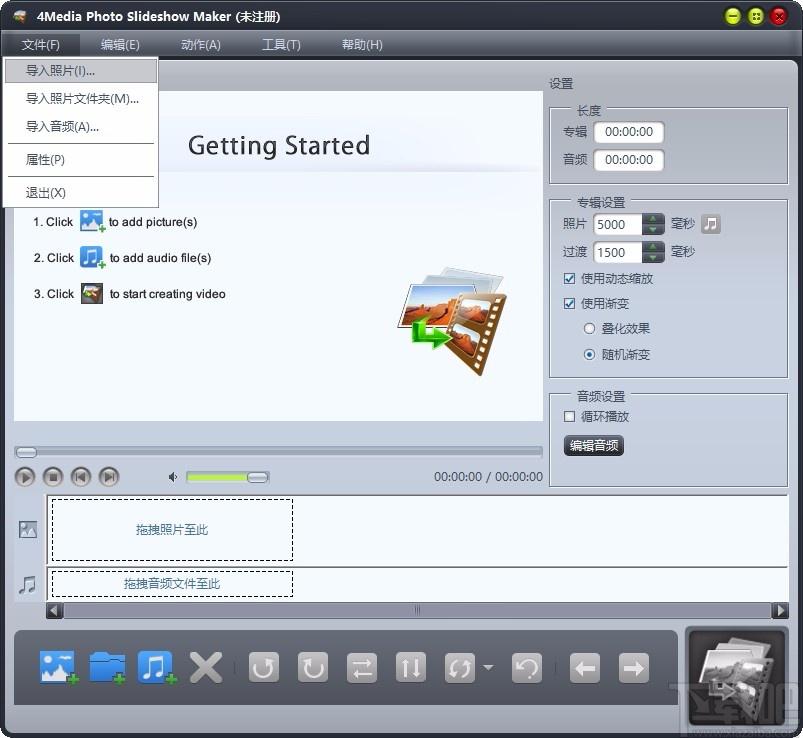Viewport: 803px width, 738px height.
Task: Choose 导入照片文件夹(M)... from menu
Action: 81,98
